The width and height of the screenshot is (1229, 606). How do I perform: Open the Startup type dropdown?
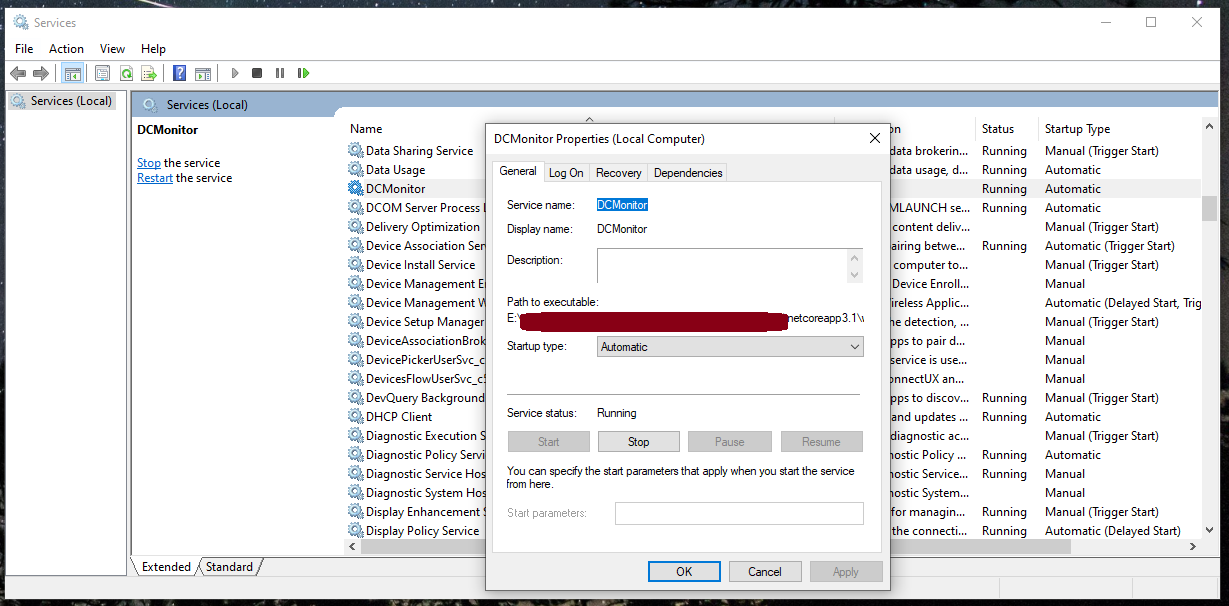coord(729,347)
